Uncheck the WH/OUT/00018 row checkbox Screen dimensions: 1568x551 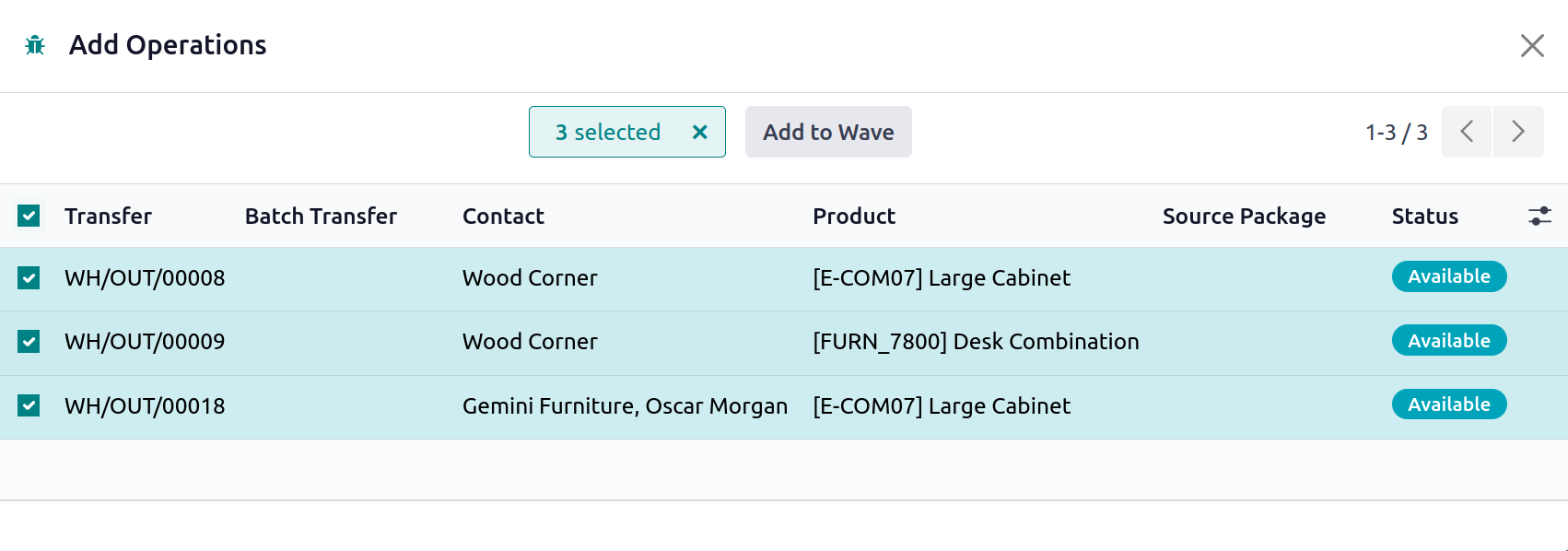tap(29, 405)
